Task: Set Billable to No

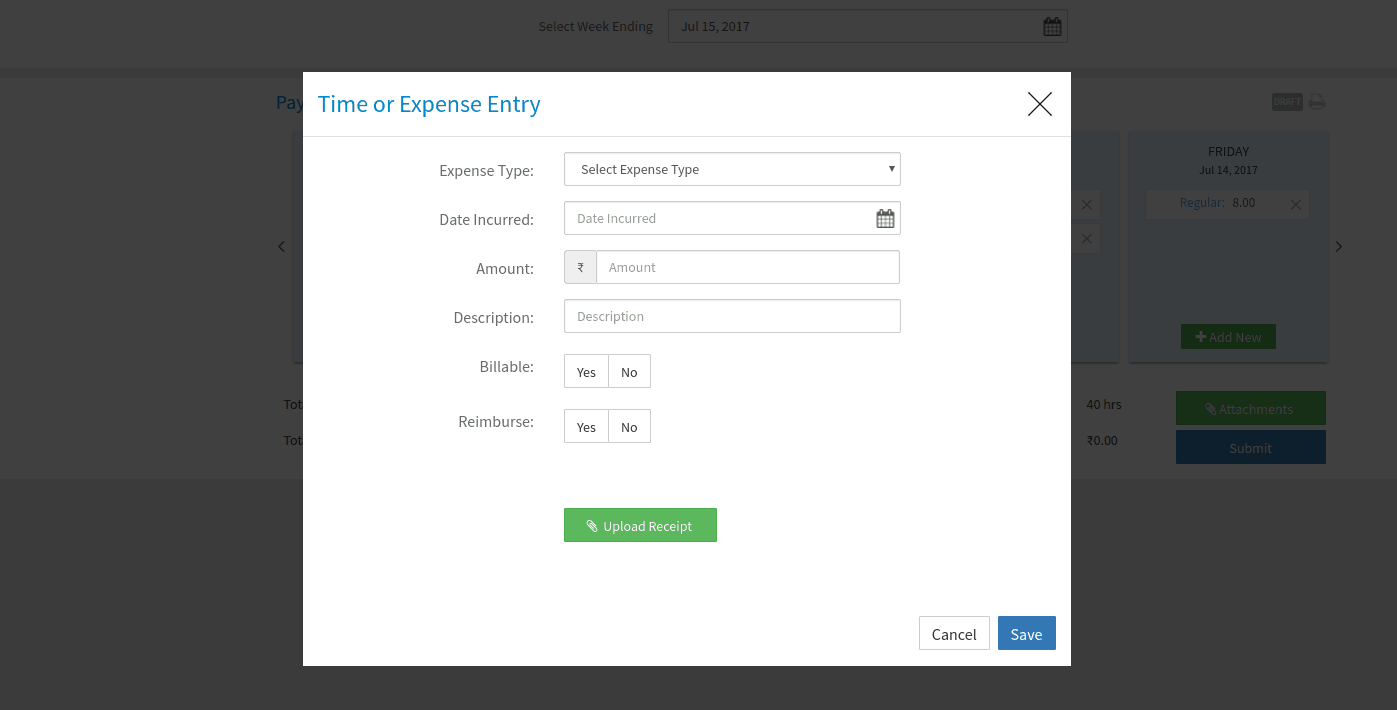Action: [x=629, y=372]
